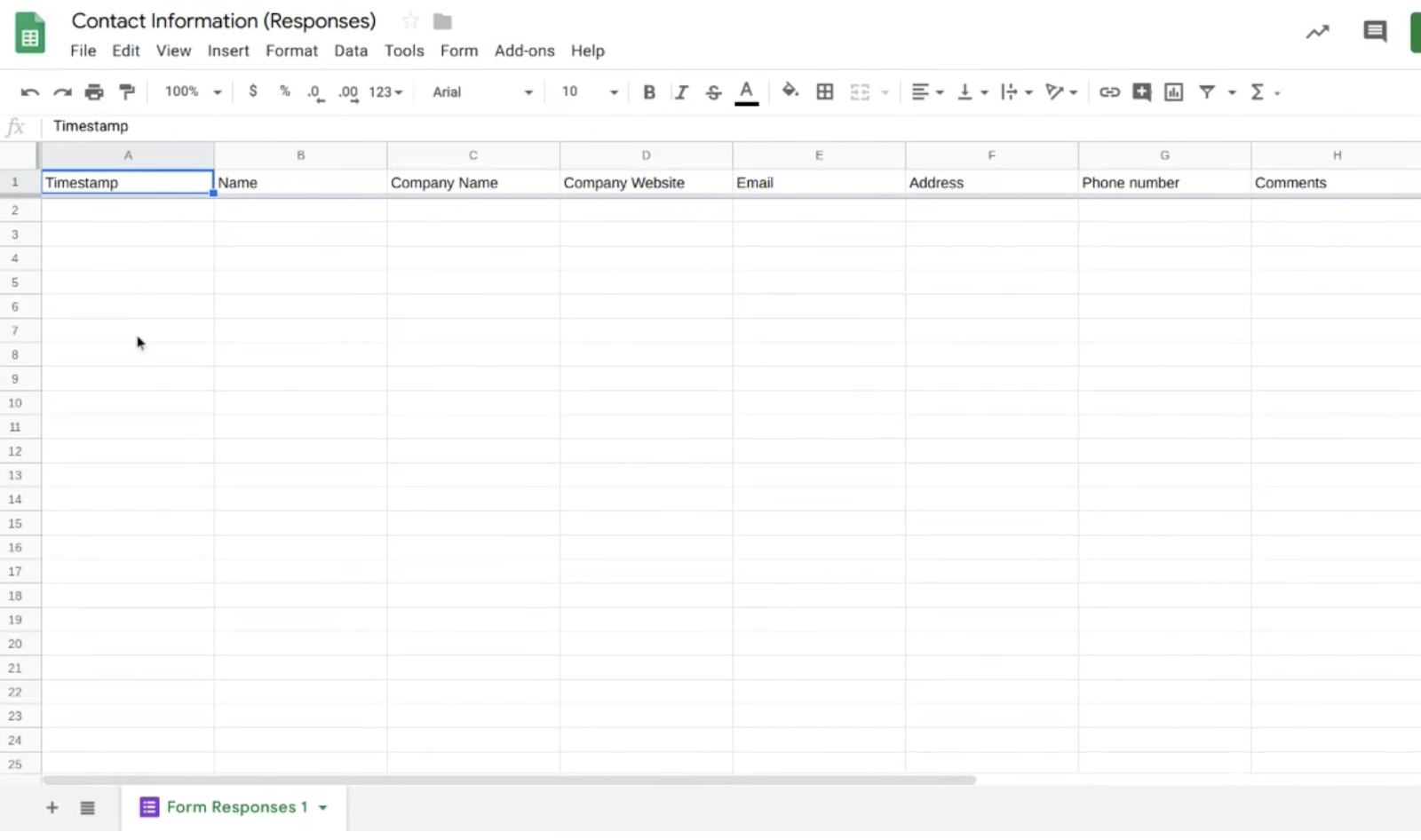The image size is (1421, 840).
Task: Toggle italic formatting
Action: pyautogui.click(x=681, y=91)
